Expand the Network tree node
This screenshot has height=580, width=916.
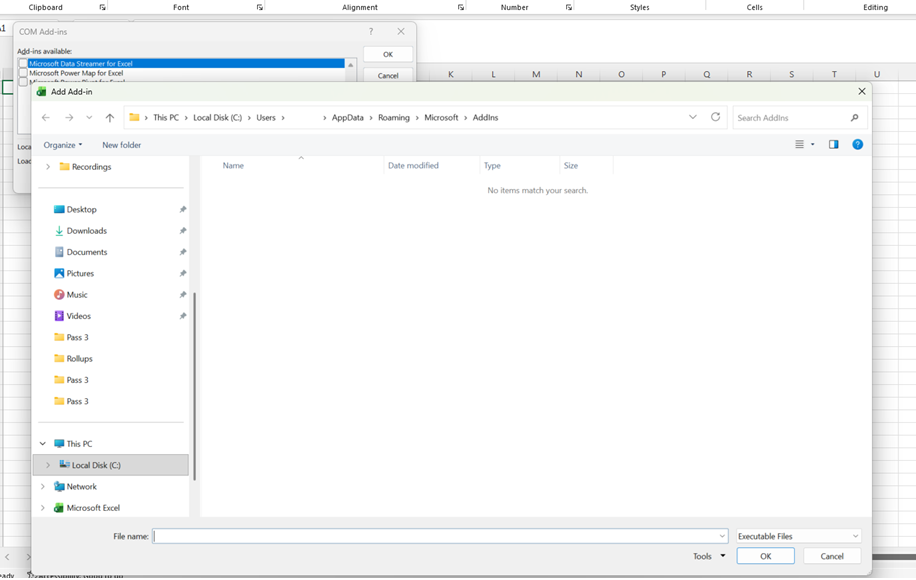(x=43, y=487)
